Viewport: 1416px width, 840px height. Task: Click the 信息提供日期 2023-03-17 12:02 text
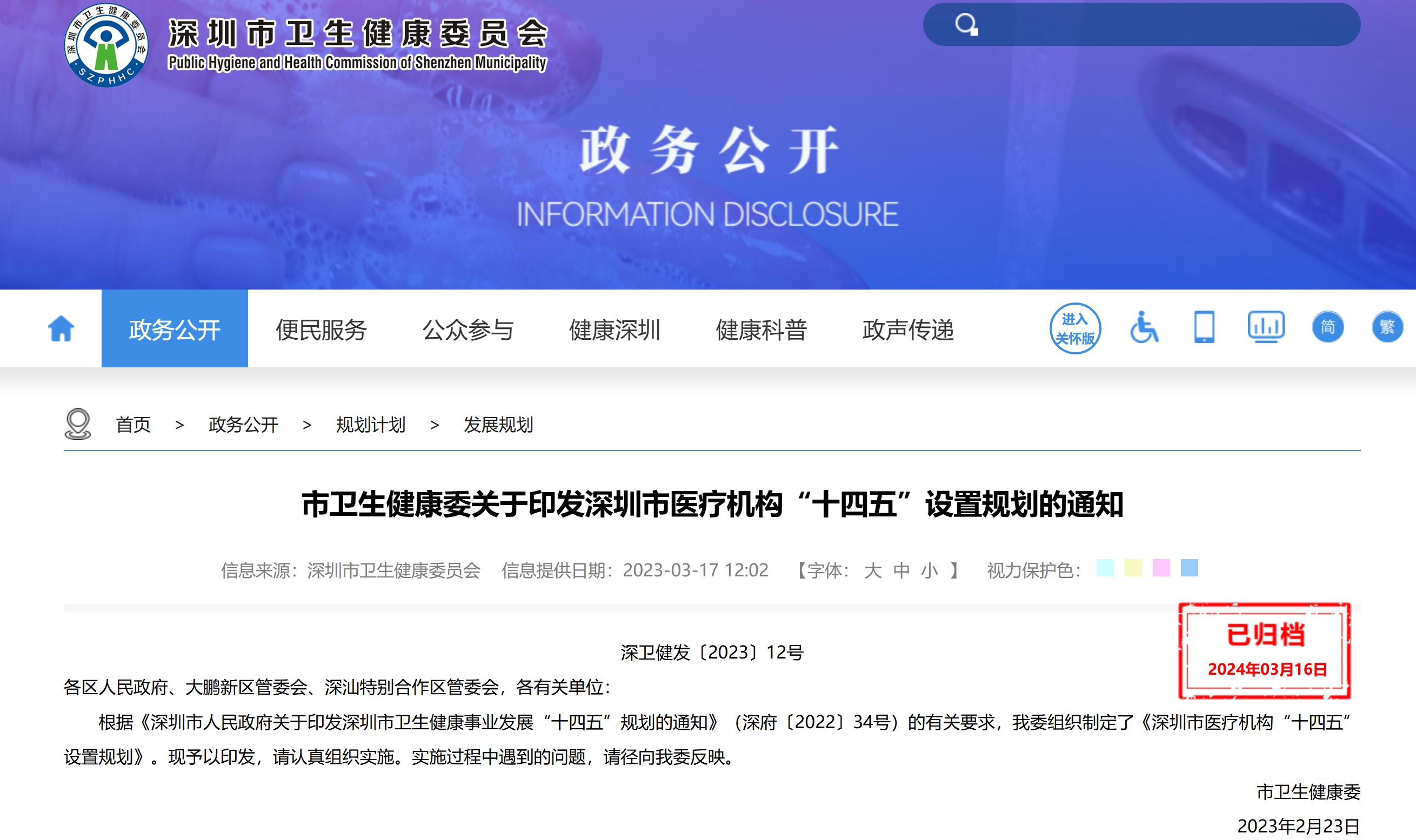(x=634, y=570)
